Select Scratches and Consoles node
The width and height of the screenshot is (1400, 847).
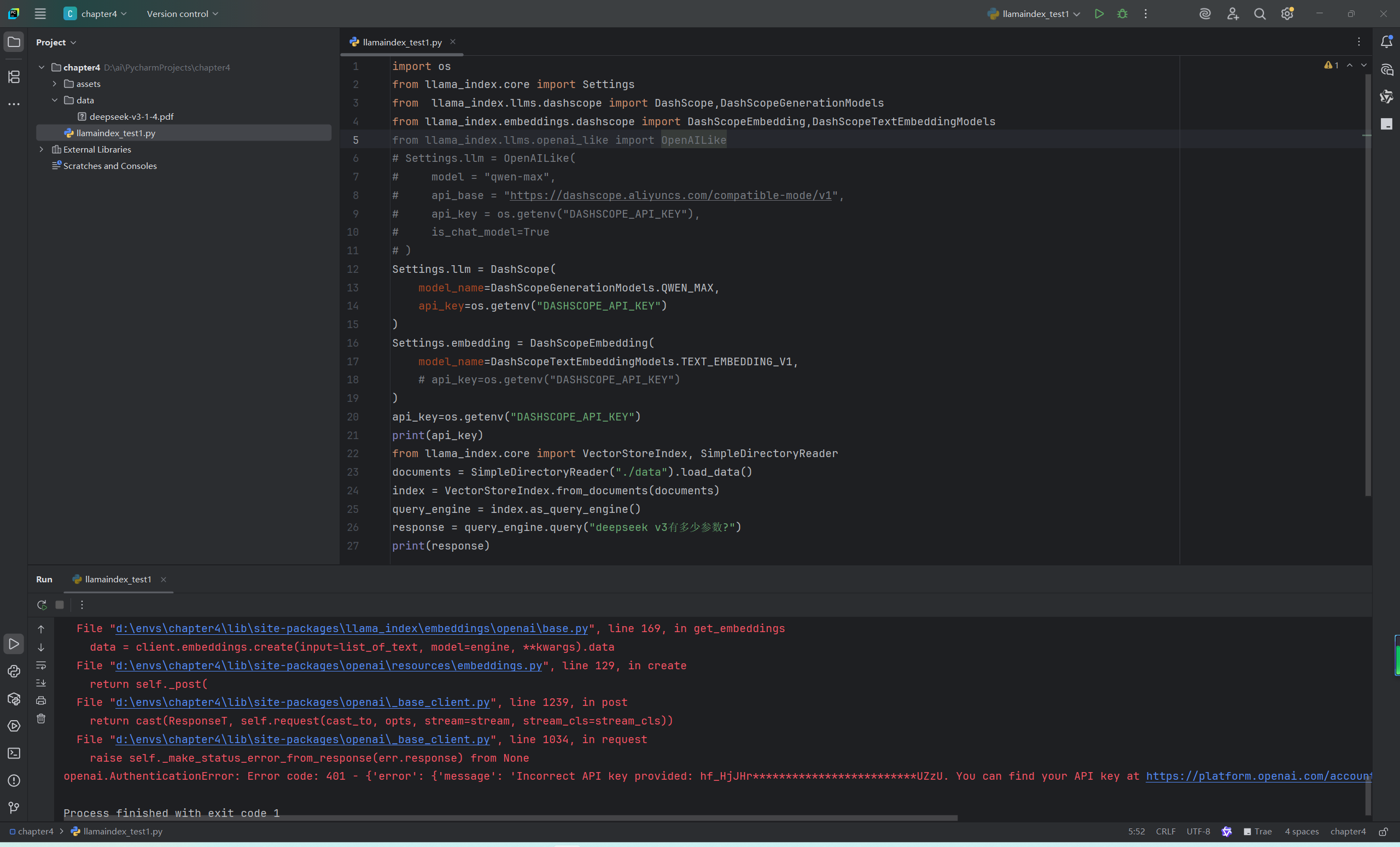(110, 166)
